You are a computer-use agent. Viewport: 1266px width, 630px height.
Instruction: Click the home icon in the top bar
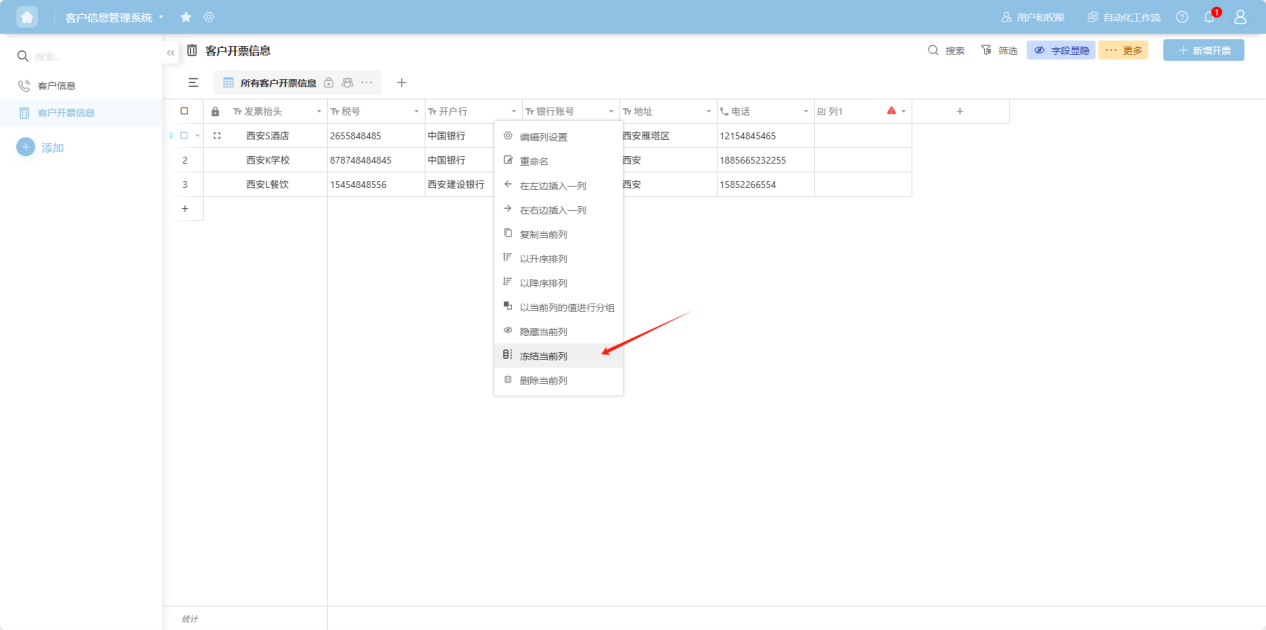pyautogui.click(x=27, y=17)
